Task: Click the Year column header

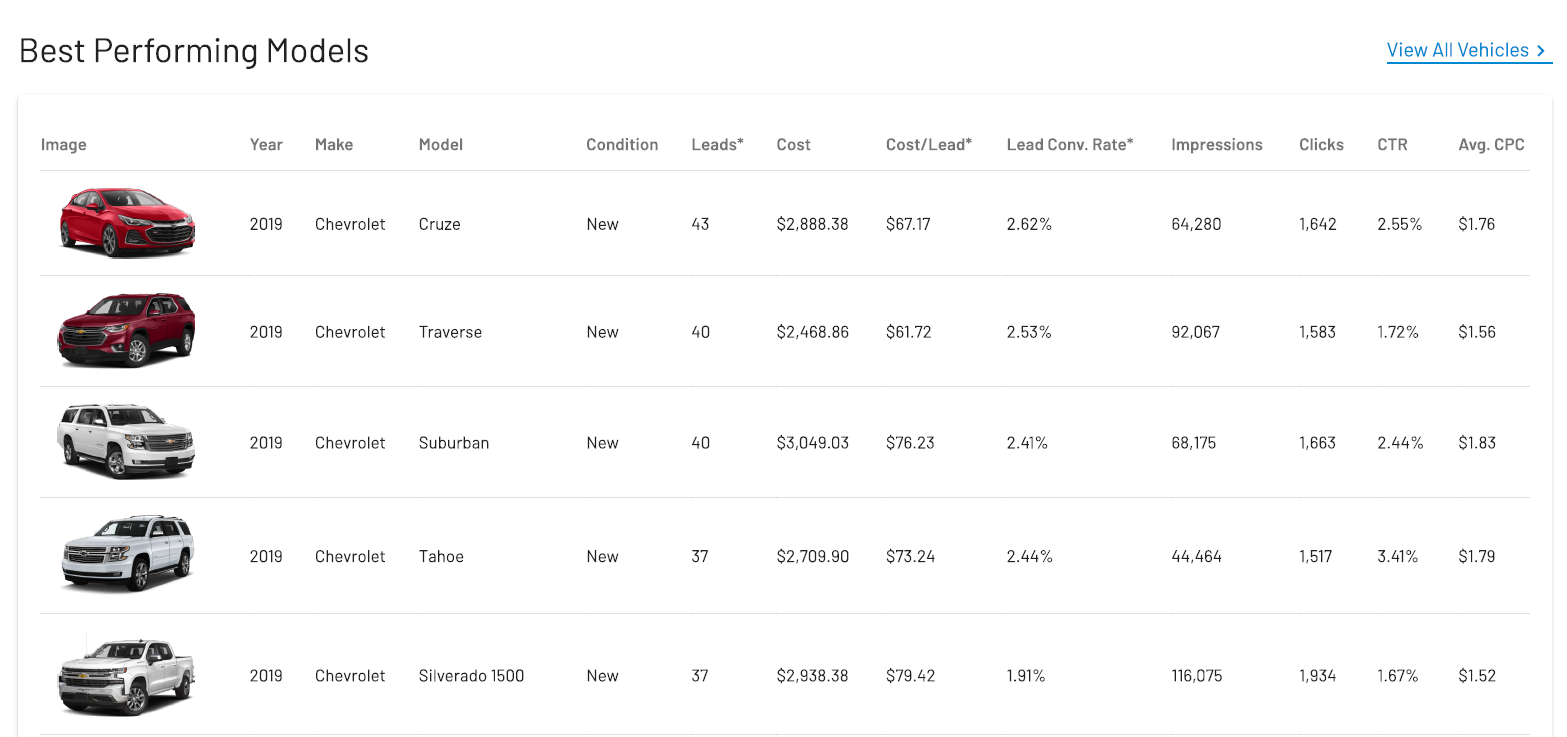Action: pyautogui.click(x=266, y=144)
